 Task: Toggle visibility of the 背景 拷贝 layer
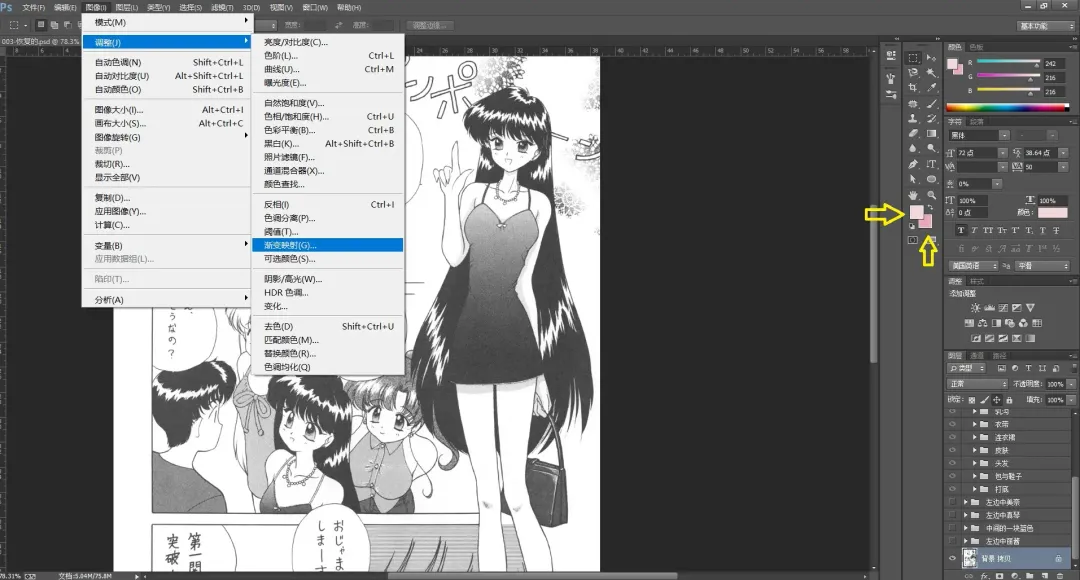click(951, 556)
